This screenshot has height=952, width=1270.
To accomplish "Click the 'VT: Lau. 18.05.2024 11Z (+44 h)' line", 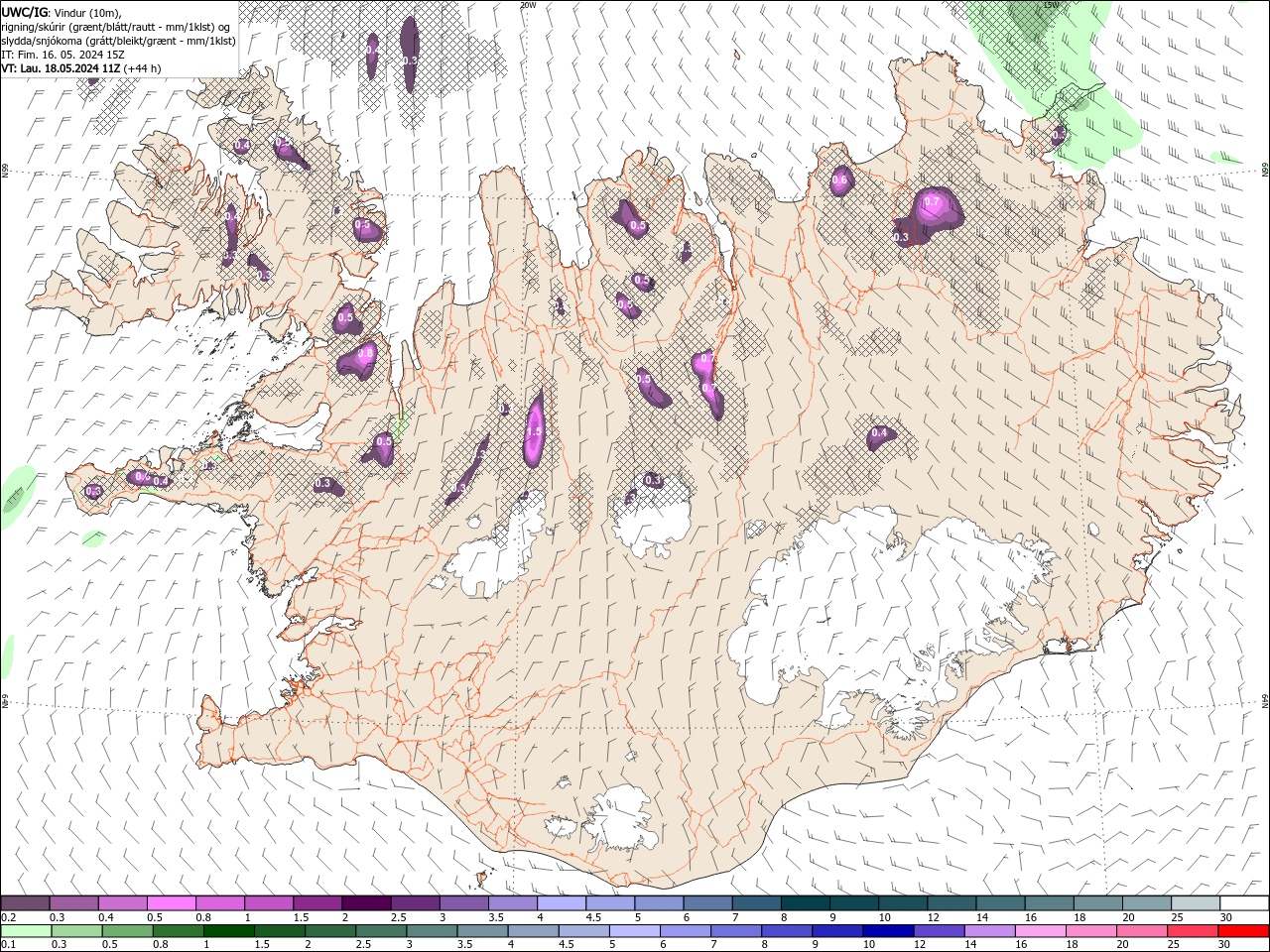I will pyautogui.click(x=81, y=68).
